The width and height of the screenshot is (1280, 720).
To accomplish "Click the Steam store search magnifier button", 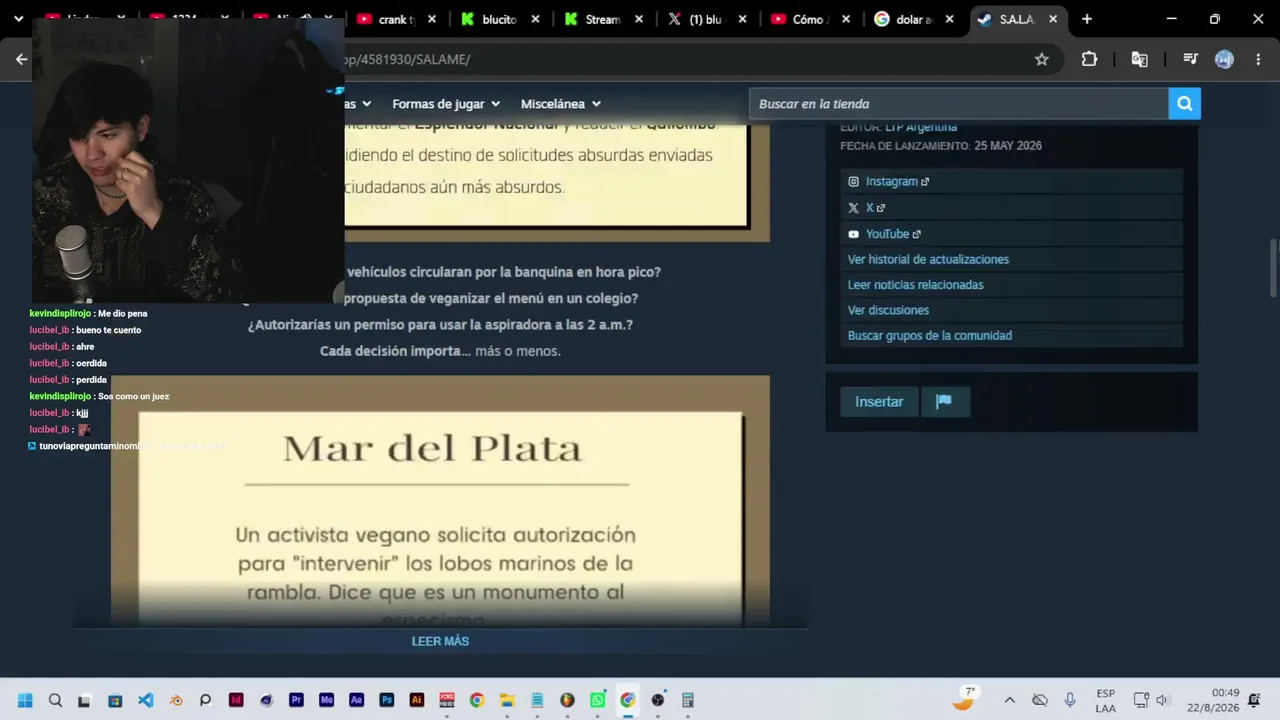I will tap(1184, 104).
